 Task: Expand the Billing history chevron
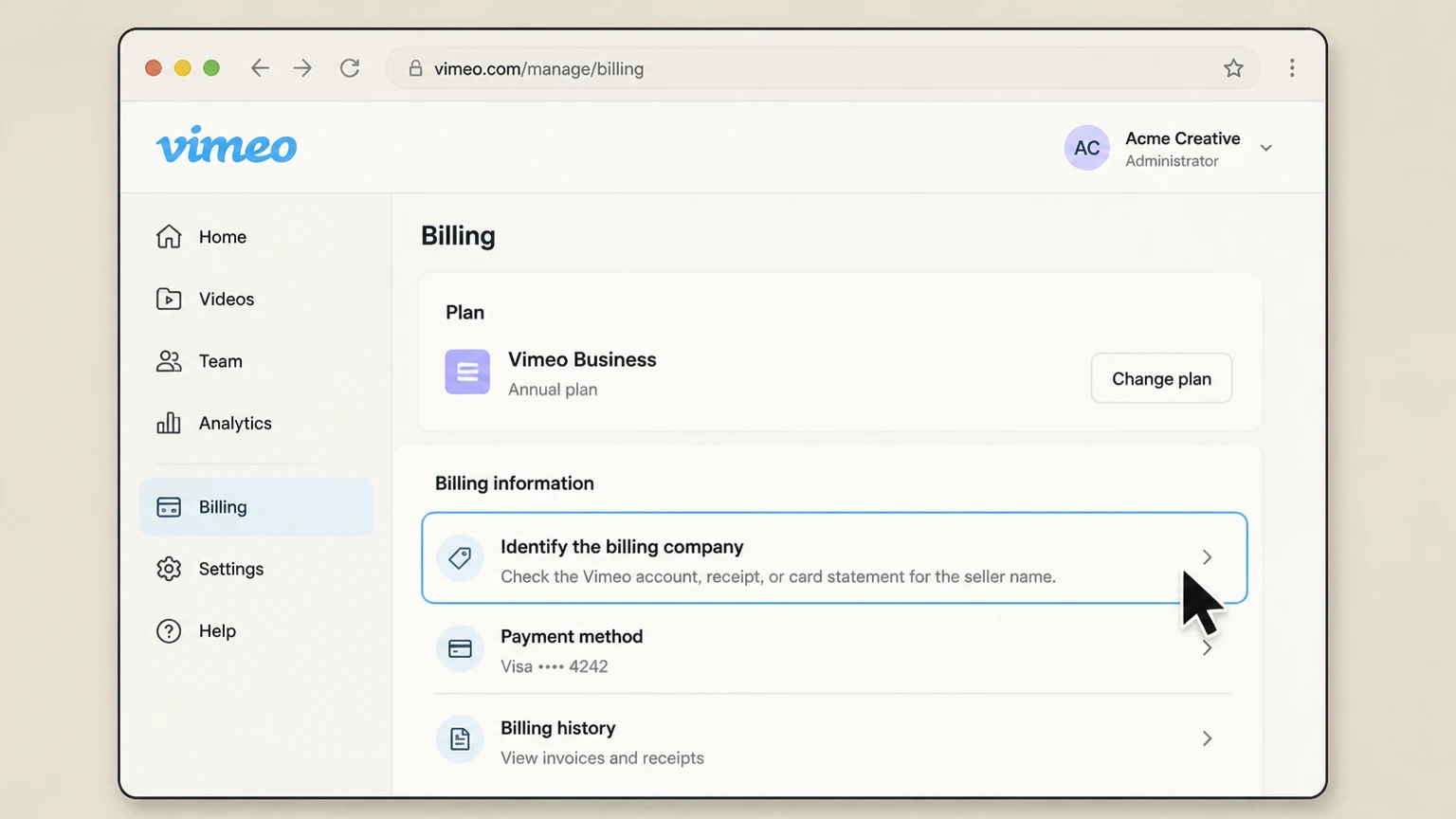pyautogui.click(x=1207, y=738)
